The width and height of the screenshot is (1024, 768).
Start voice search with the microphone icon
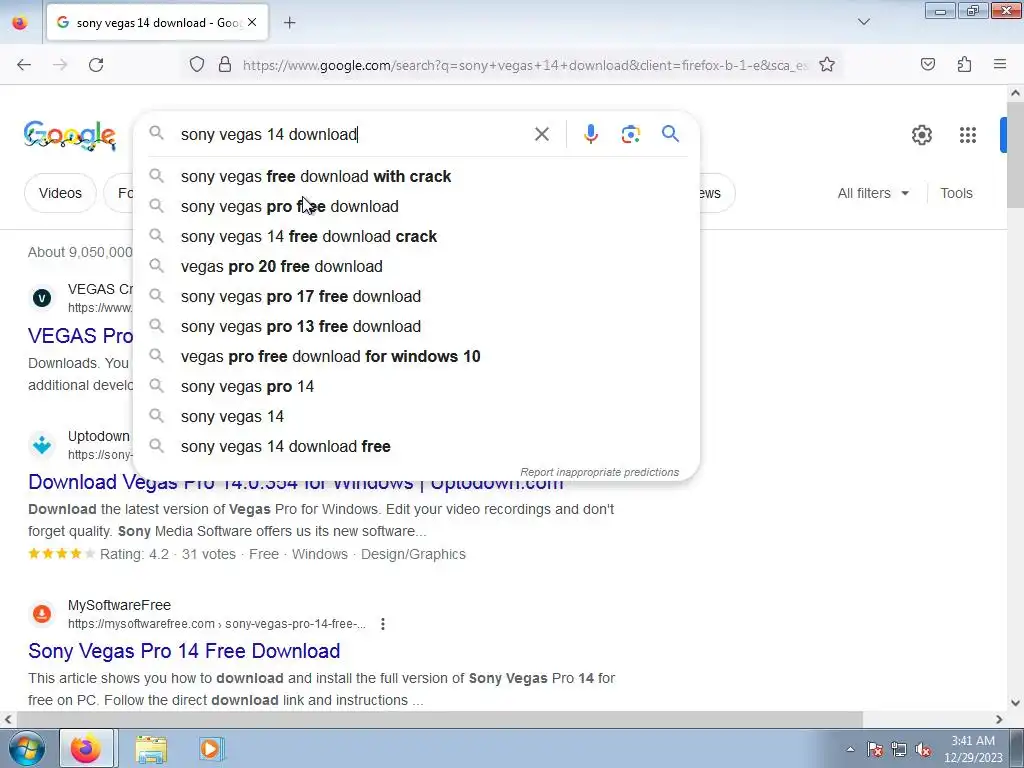tap(590, 134)
